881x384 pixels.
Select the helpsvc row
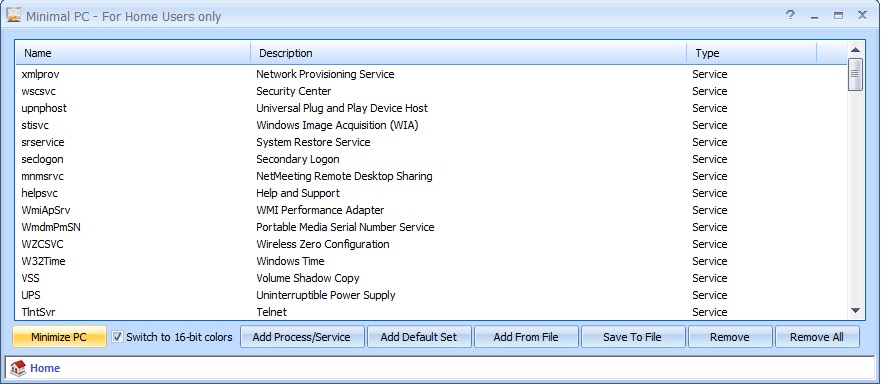click(432, 193)
